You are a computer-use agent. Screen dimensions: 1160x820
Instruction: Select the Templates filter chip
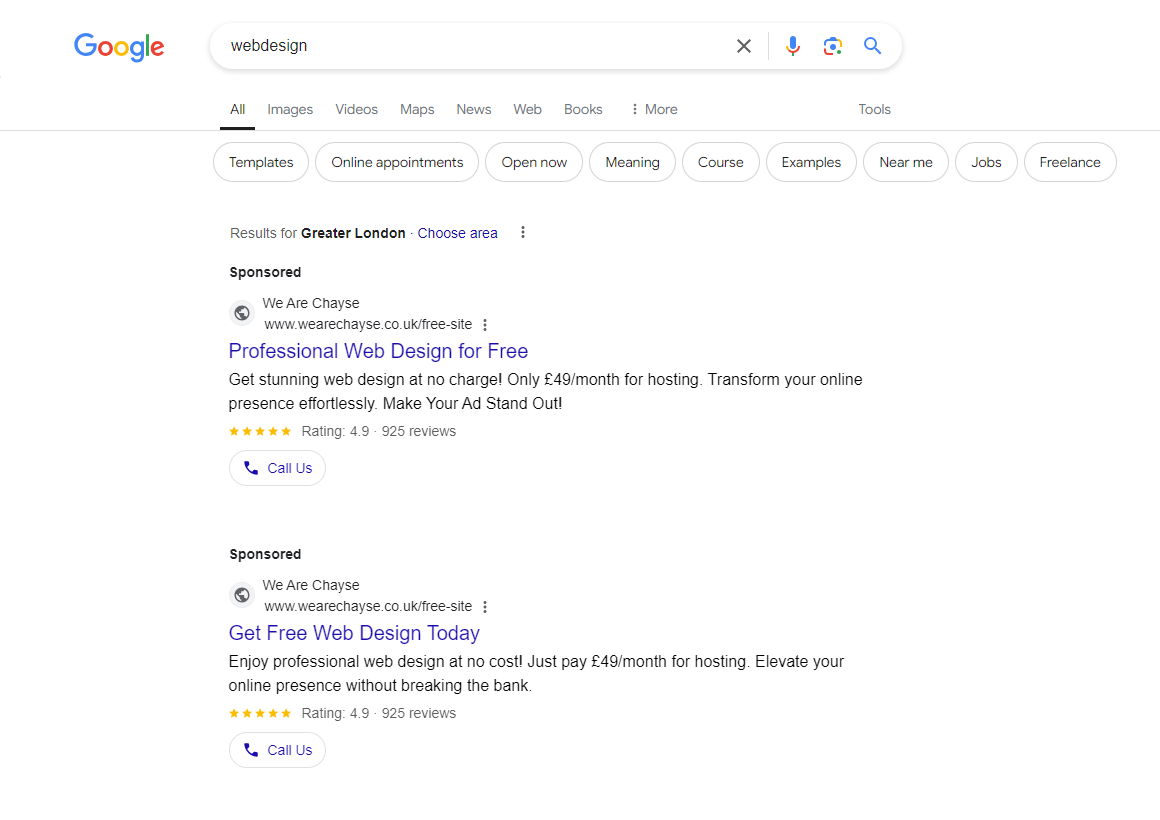point(260,161)
